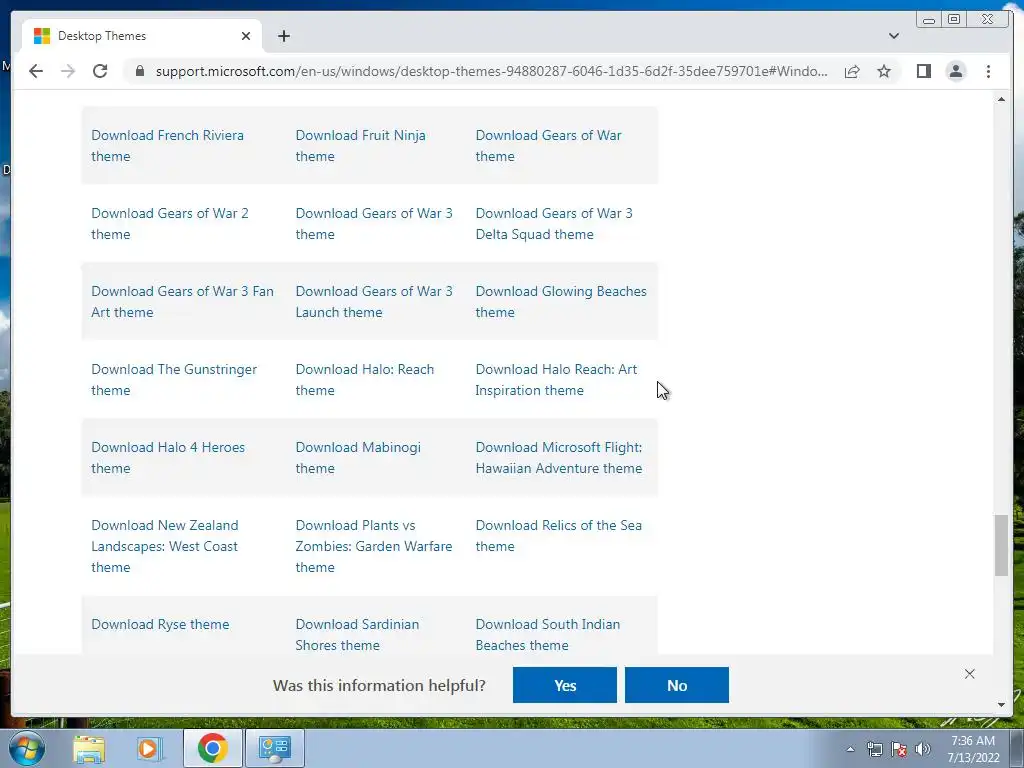View site security lock info
This screenshot has width=1024, height=768.
pyautogui.click(x=140, y=71)
